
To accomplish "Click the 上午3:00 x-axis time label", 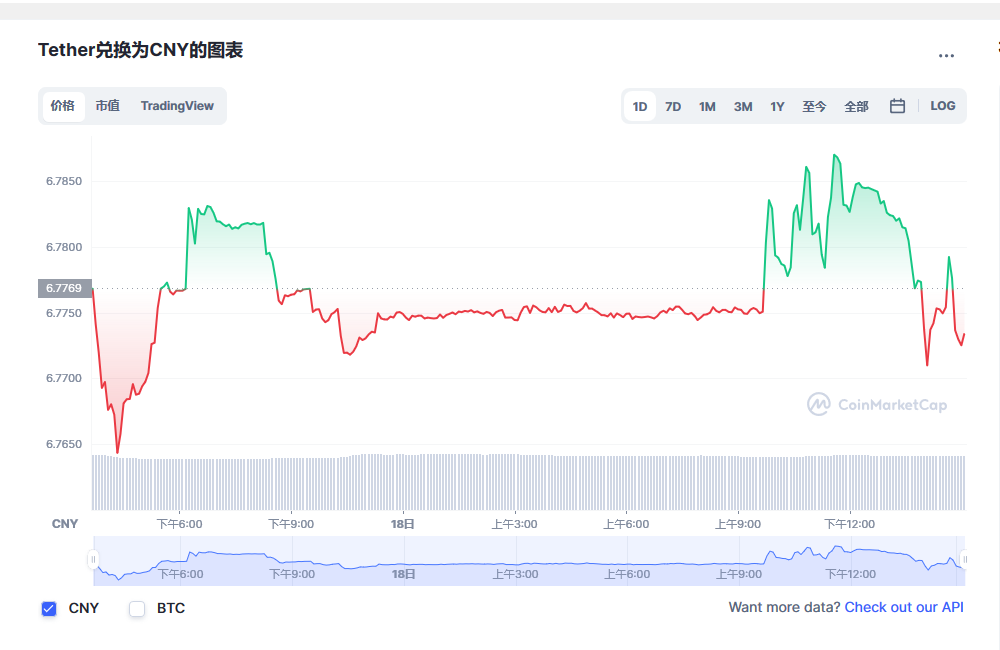I will tap(514, 524).
